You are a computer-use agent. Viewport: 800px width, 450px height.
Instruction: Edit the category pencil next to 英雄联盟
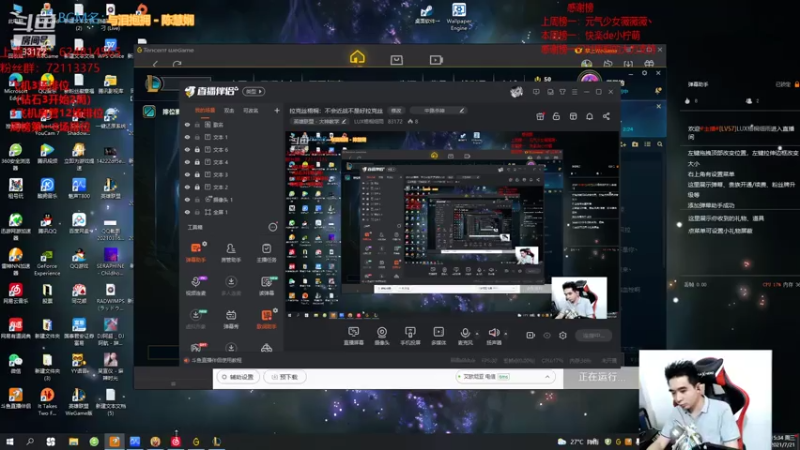pyautogui.click(x=344, y=121)
